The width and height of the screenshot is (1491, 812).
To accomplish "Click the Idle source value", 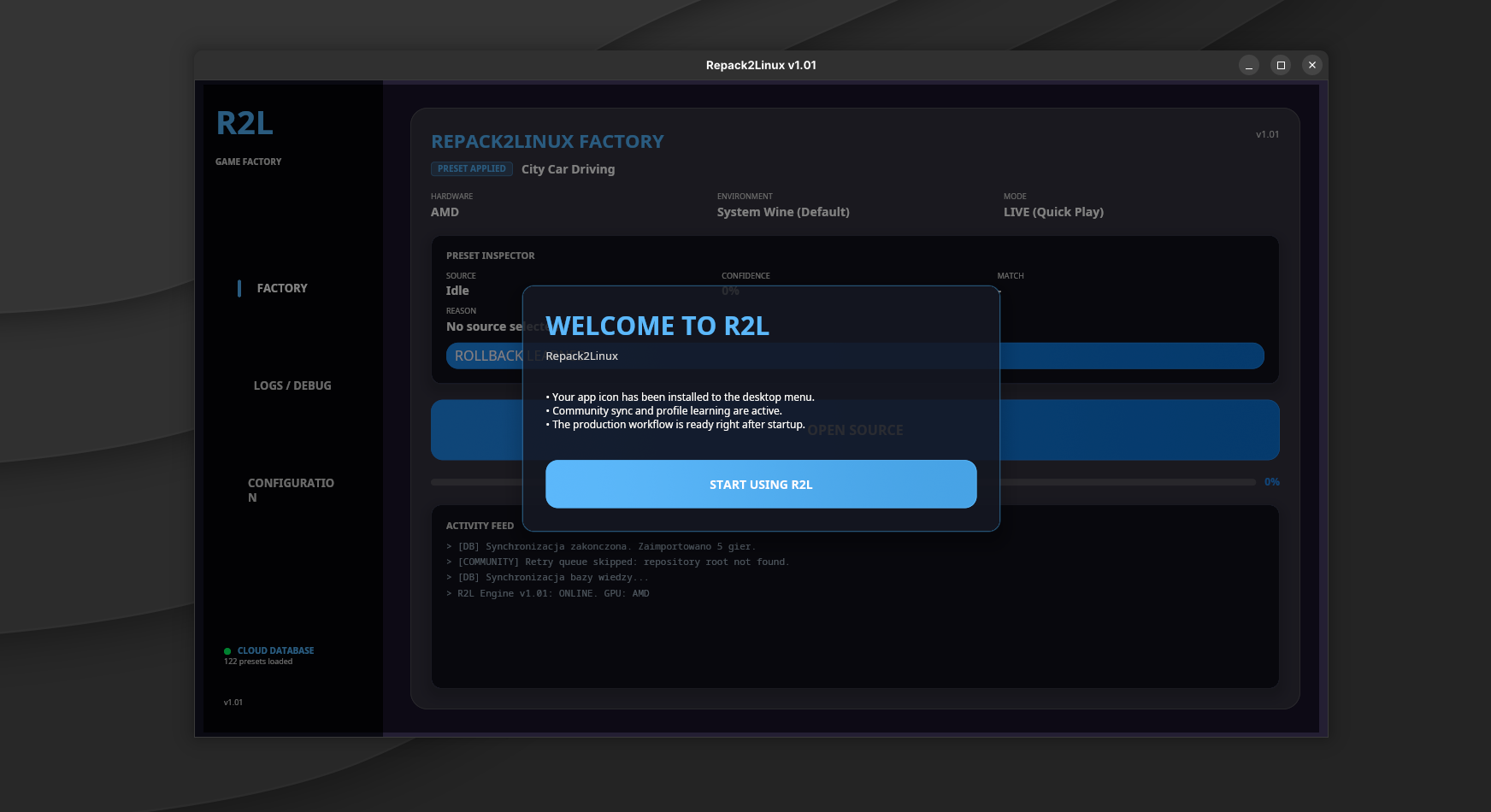I will [457, 291].
